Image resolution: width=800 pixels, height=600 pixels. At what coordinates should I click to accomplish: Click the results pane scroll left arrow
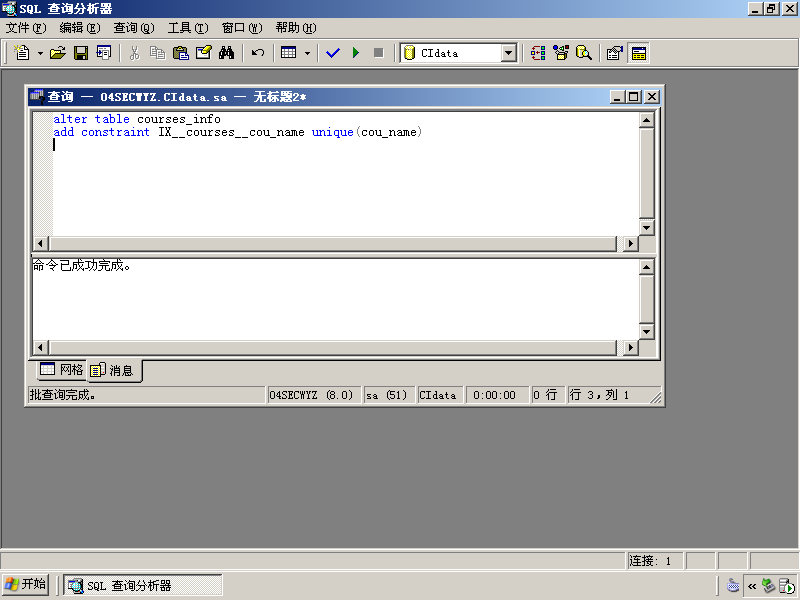point(41,347)
